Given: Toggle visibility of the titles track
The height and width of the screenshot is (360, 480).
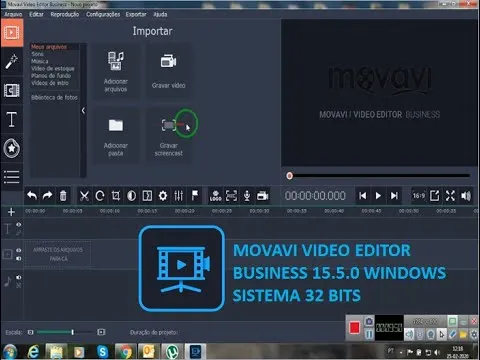Looking at the screenshot, I should 19,225.
